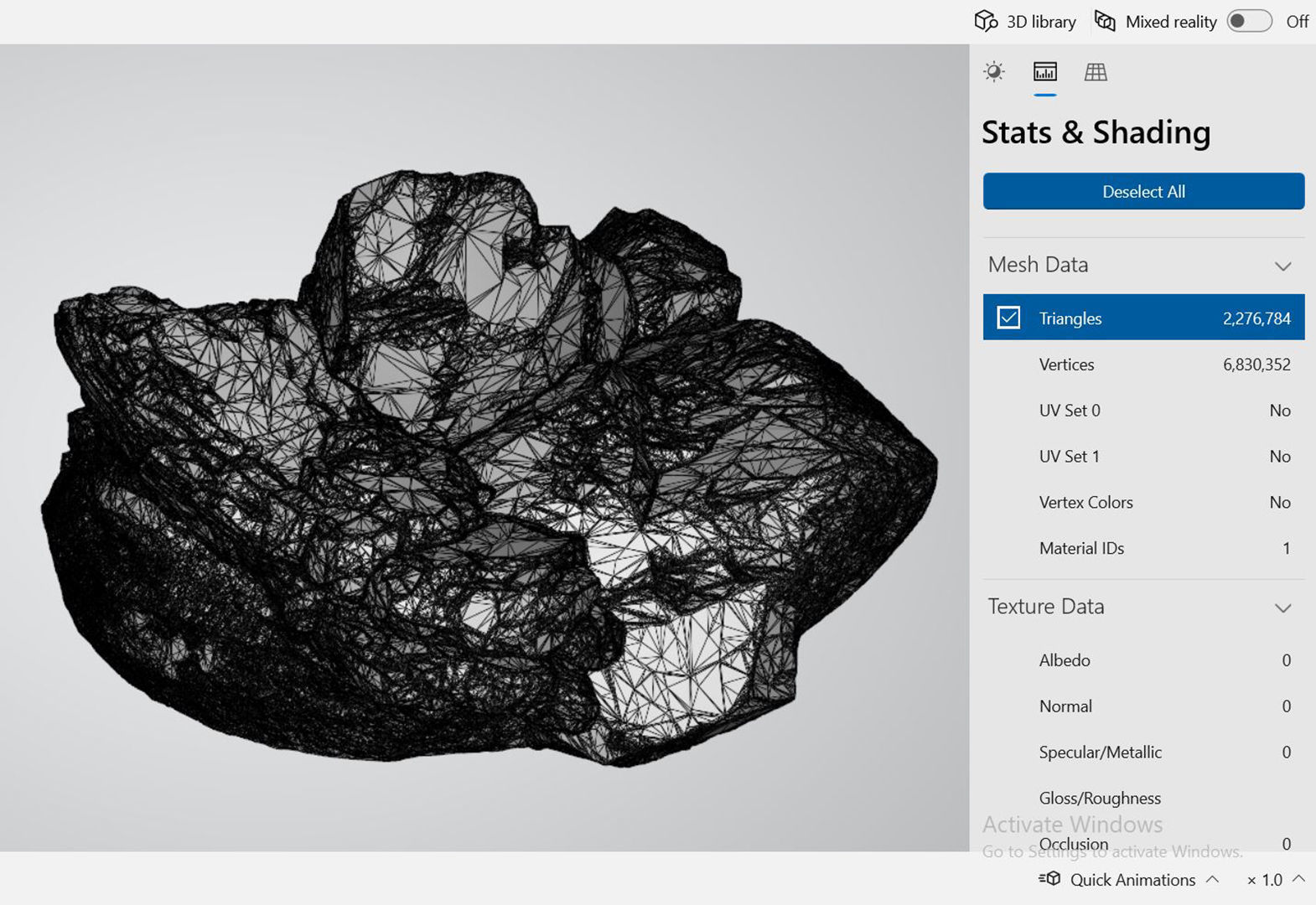Select the Material IDs row
1316x905 pixels.
1143,549
